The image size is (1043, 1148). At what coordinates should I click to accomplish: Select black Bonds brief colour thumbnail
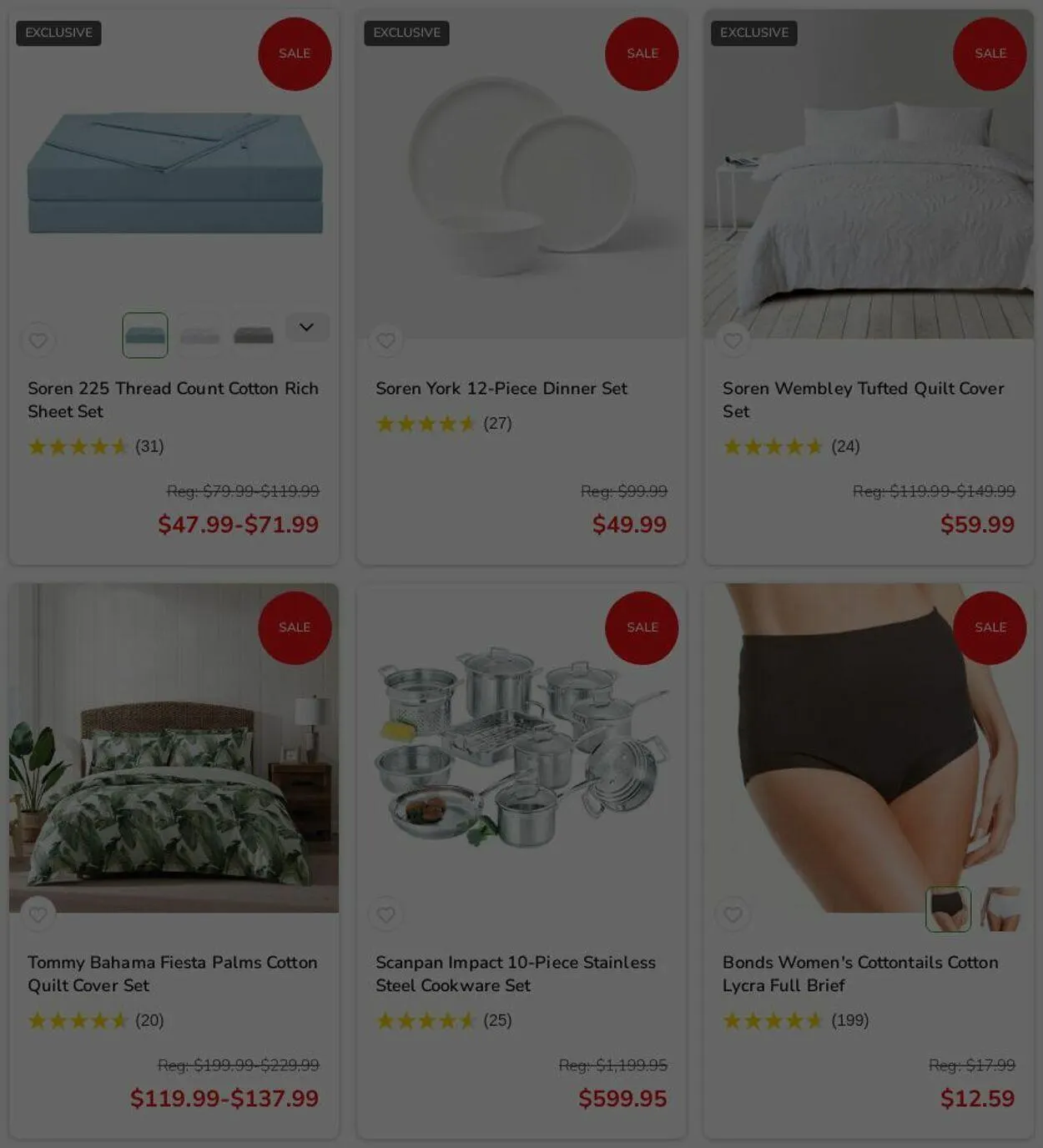[949, 909]
